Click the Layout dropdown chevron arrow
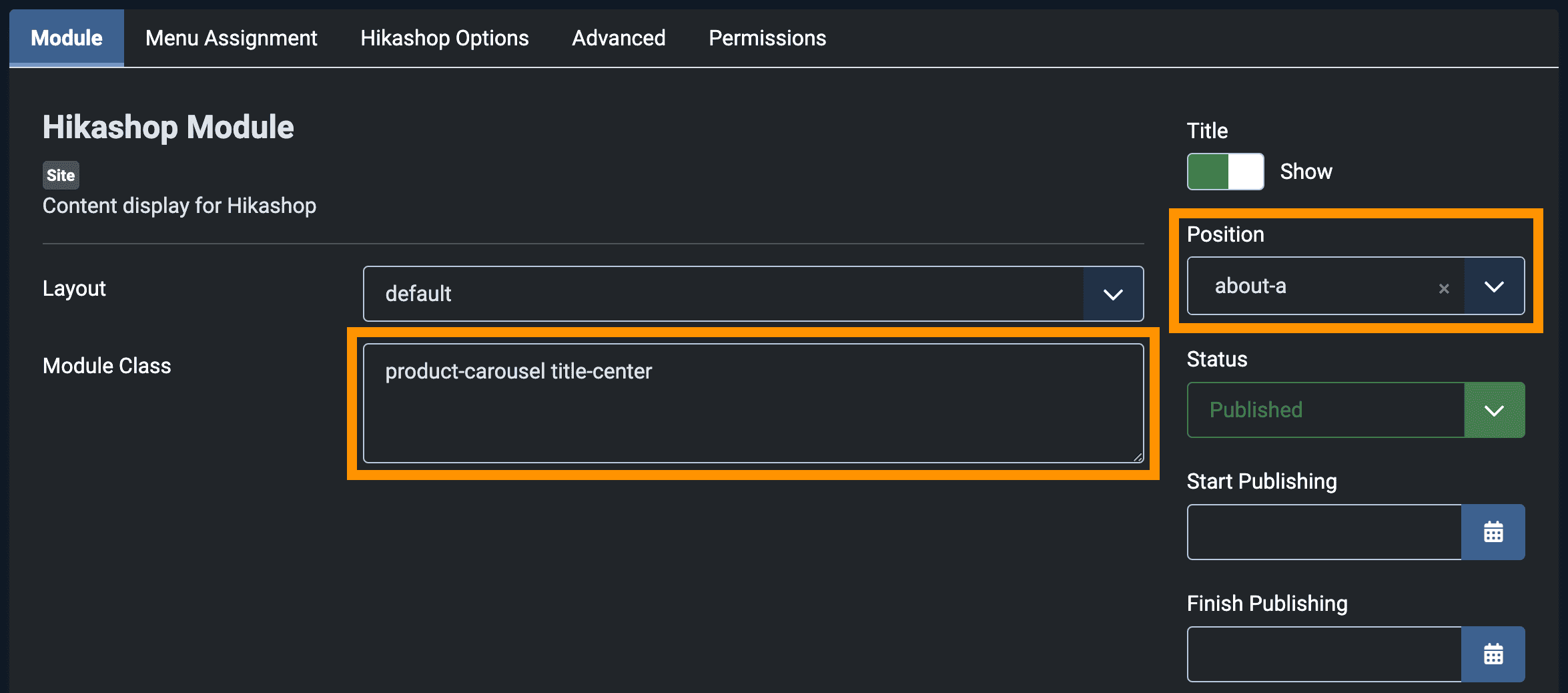Image resolution: width=1568 pixels, height=693 pixels. pos(1113,294)
